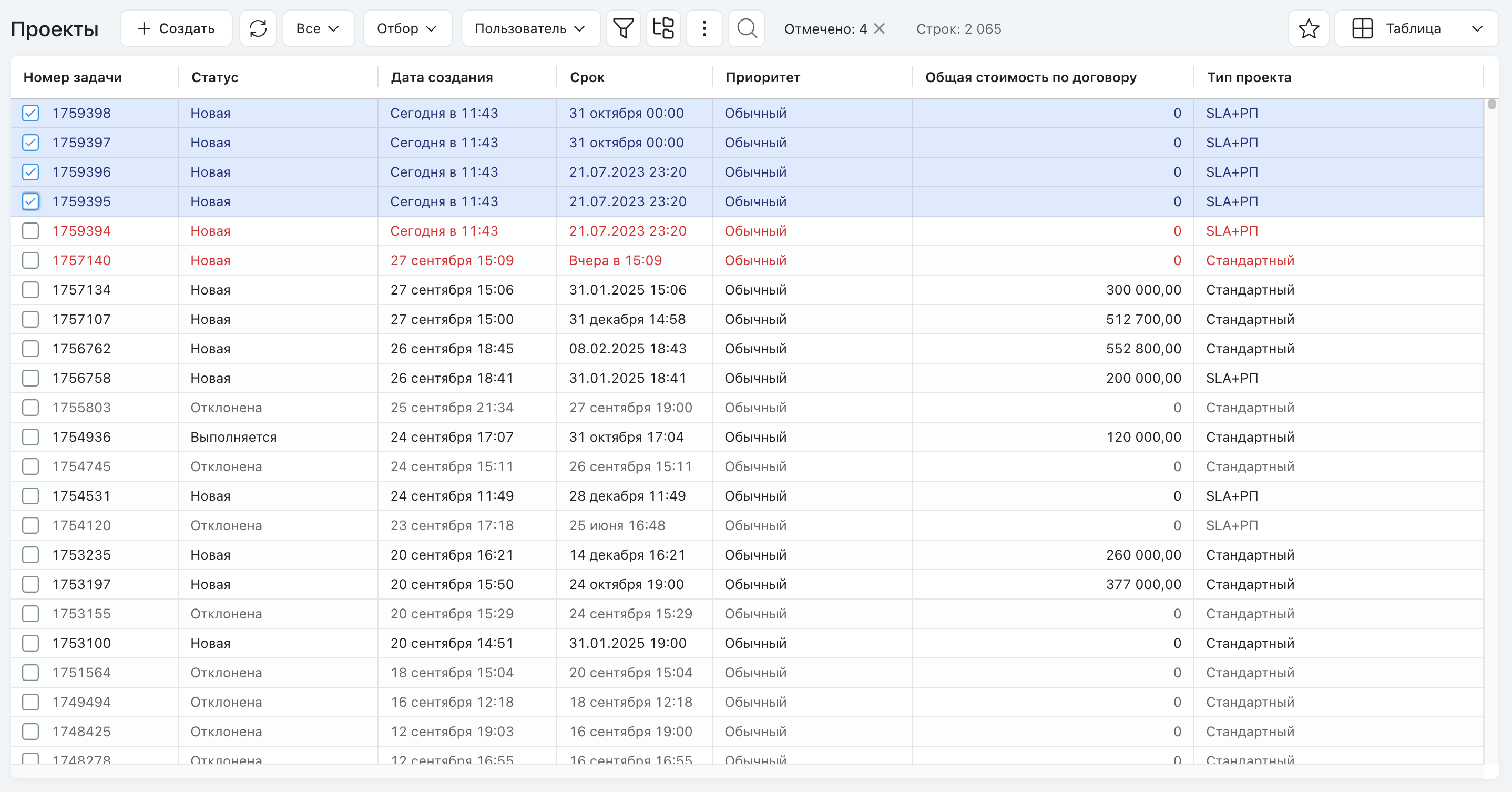
Task: Click the refresh list icon
Action: 258,28
